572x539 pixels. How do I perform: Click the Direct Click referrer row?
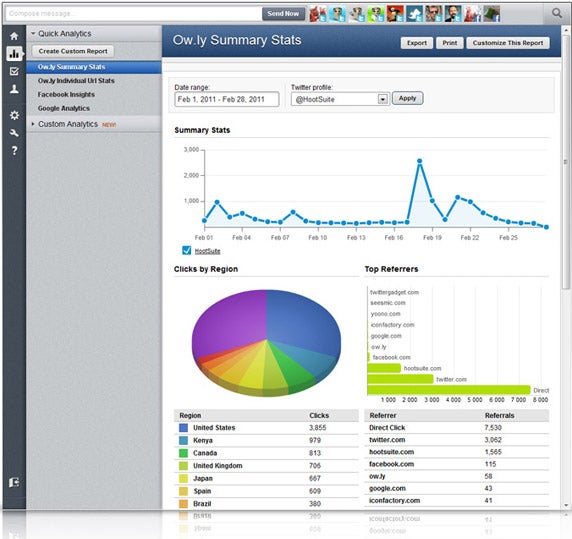coord(456,427)
